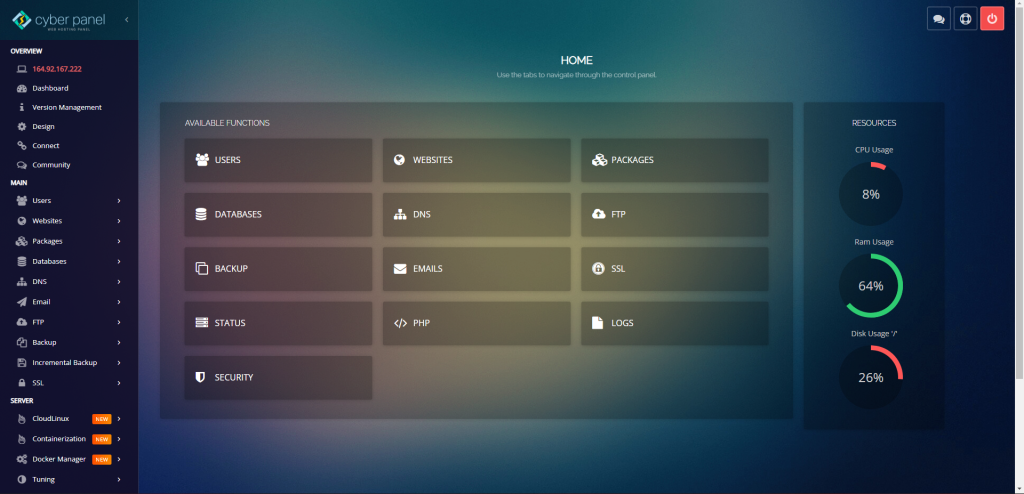This screenshot has width=1024, height=494.
Task: Click the SSL lock icon in sidebar
Action: click(22, 382)
